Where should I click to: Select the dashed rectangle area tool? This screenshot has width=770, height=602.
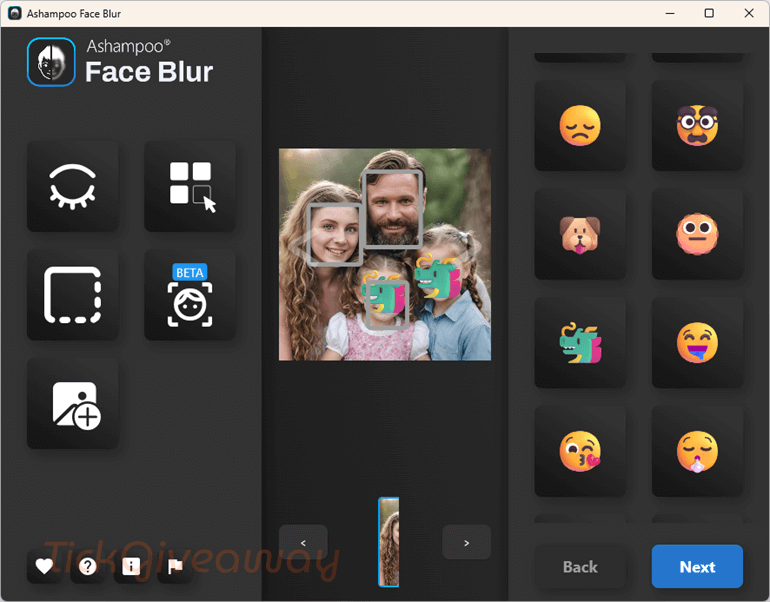pos(73,295)
